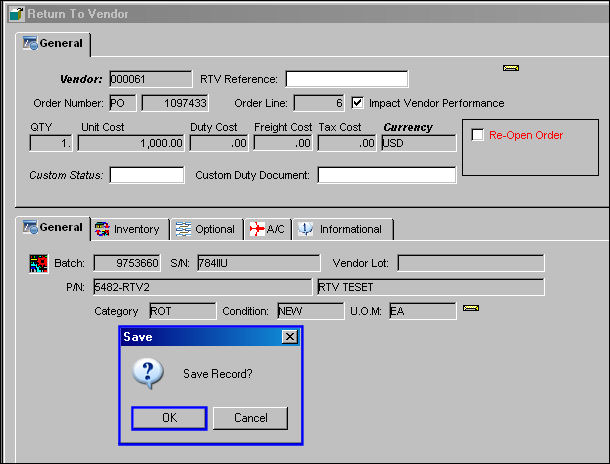Image resolution: width=610 pixels, height=464 pixels.
Task: Click the Order Number type field PO
Action: coord(123,103)
